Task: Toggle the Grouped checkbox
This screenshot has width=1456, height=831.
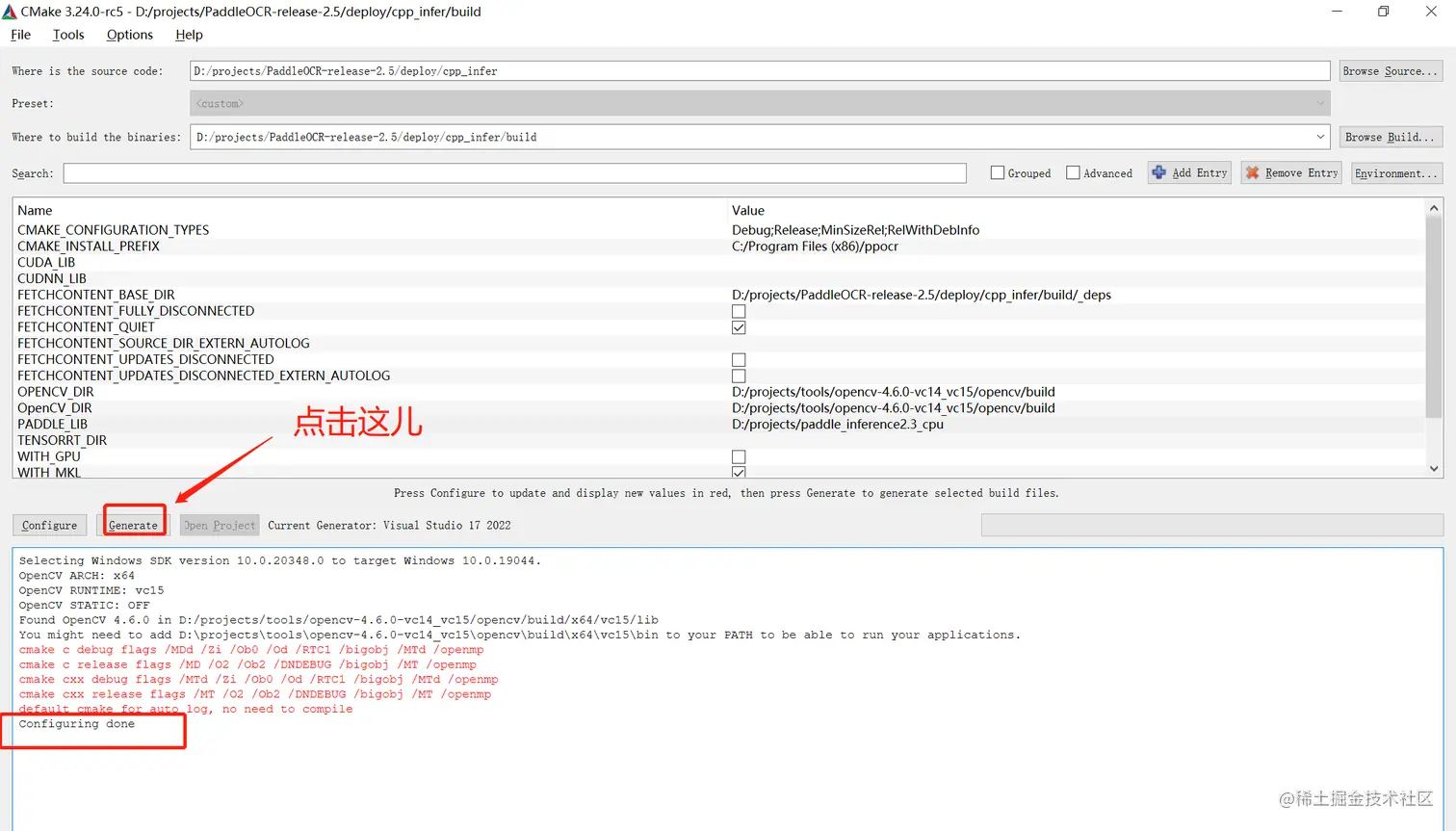Action: coord(998,173)
